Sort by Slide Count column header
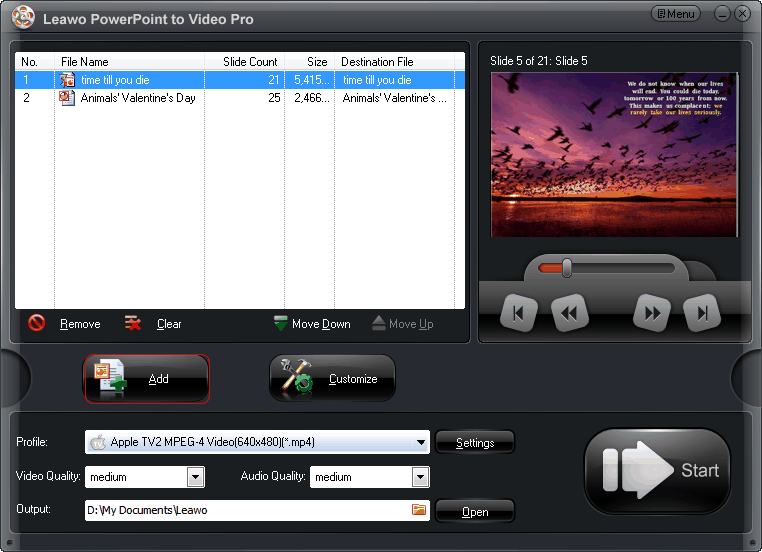This screenshot has width=762, height=552. coord(244,62)
